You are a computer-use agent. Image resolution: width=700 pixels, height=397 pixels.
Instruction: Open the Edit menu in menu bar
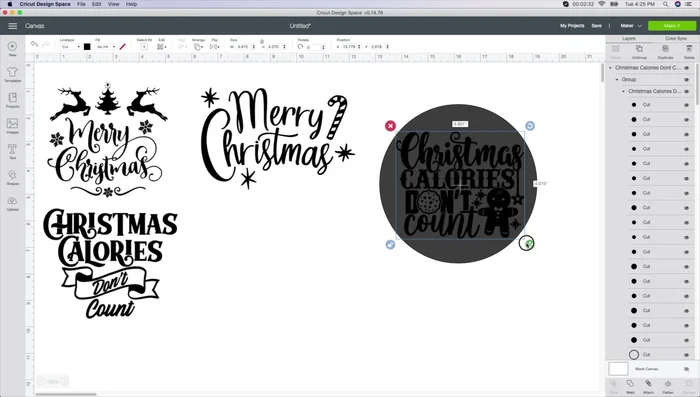click(x=96, y=4)
